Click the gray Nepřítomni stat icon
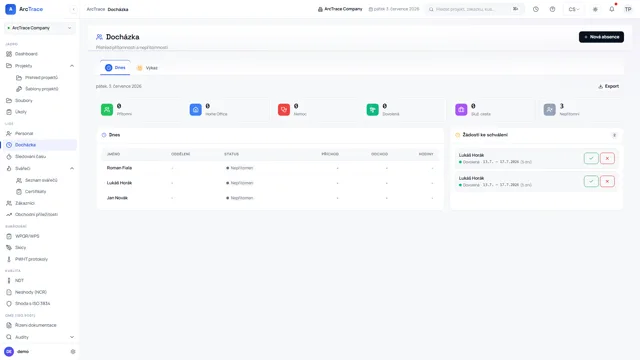 pos(550,109)
